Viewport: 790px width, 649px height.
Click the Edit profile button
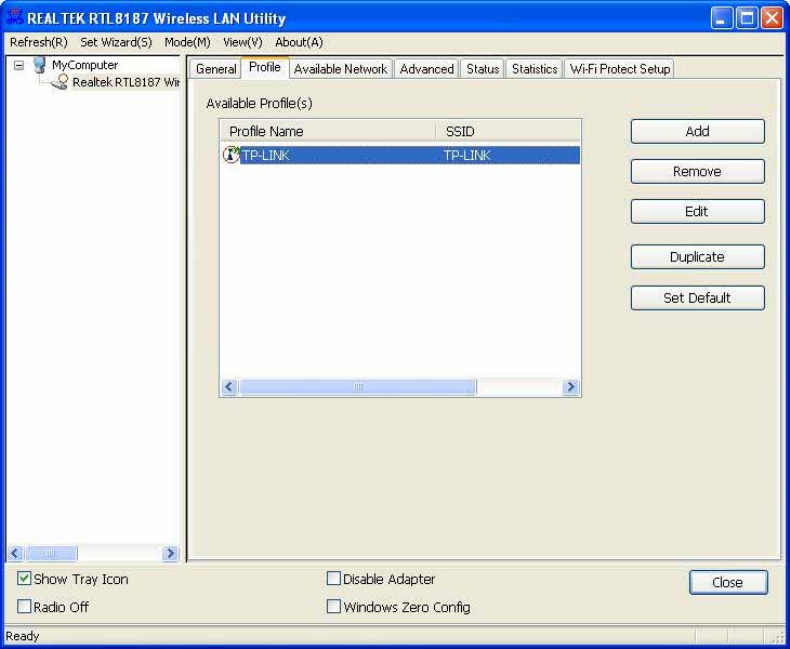click(x=697, y=212)
